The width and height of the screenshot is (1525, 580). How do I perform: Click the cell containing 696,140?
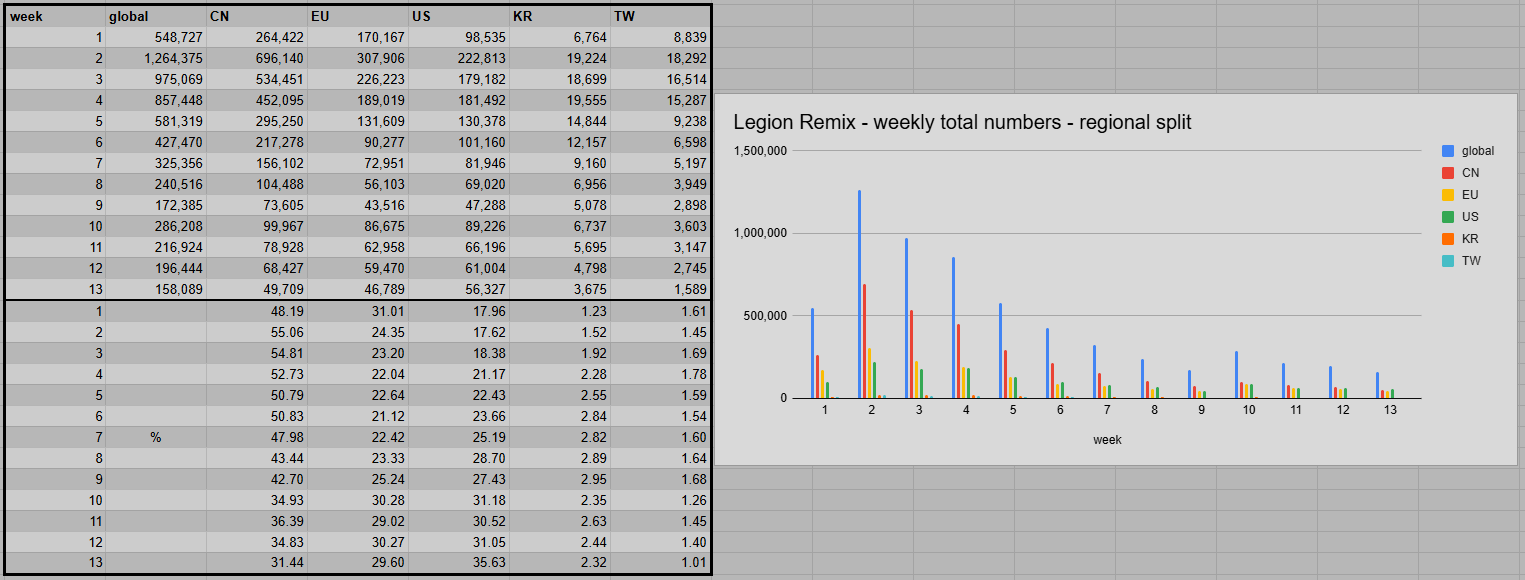[257, 58]
